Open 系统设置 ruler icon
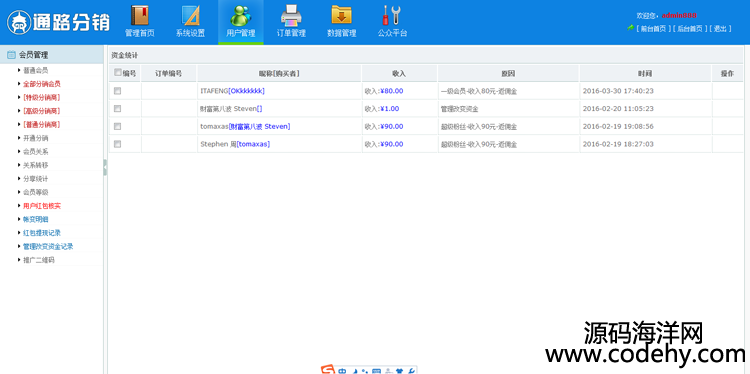The image size is (750, 374). [190, 15]
